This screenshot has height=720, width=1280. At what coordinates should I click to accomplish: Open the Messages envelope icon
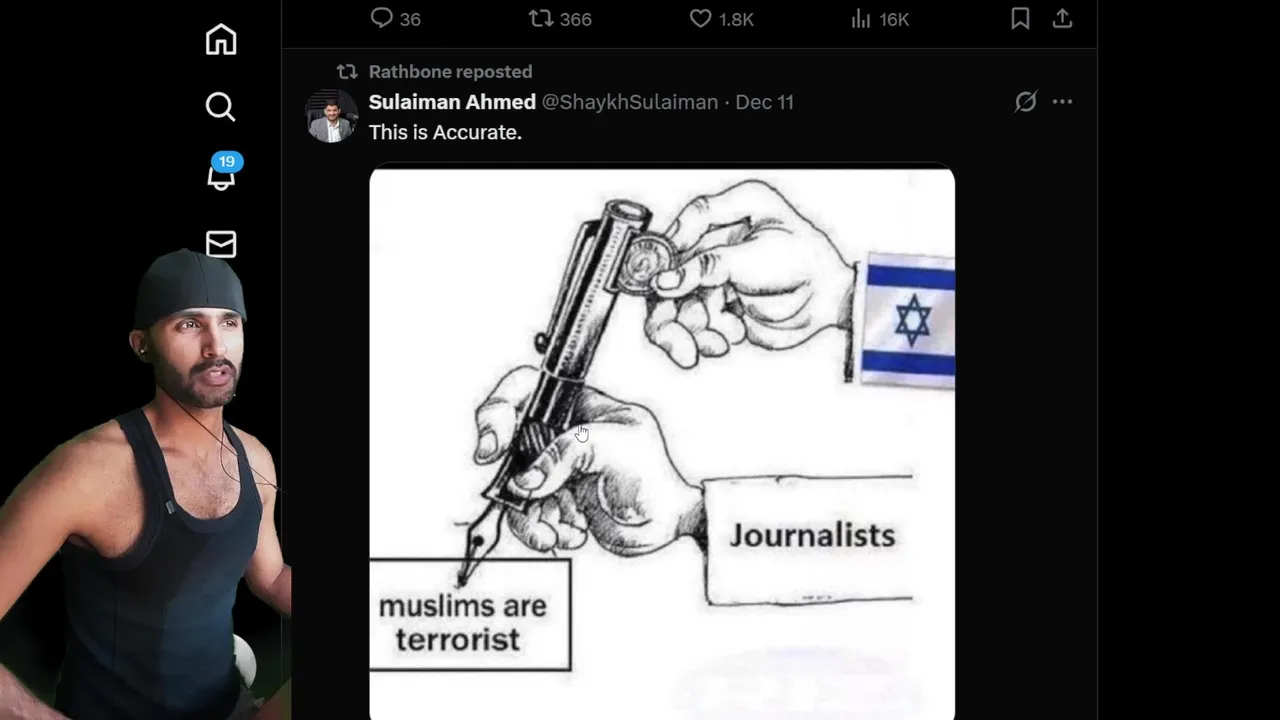coord(221,244)
